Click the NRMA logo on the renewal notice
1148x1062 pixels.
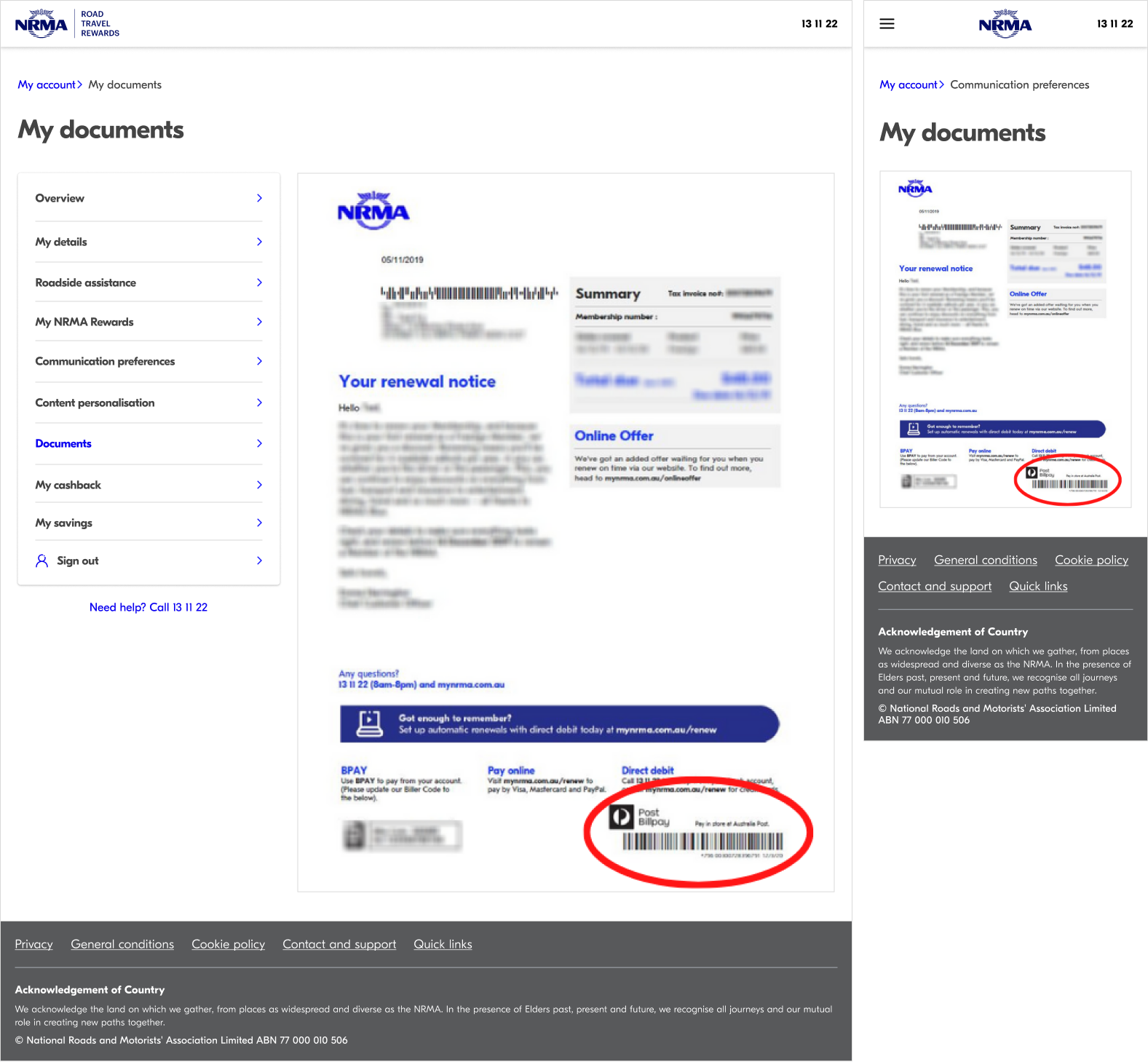click(373, 210)
